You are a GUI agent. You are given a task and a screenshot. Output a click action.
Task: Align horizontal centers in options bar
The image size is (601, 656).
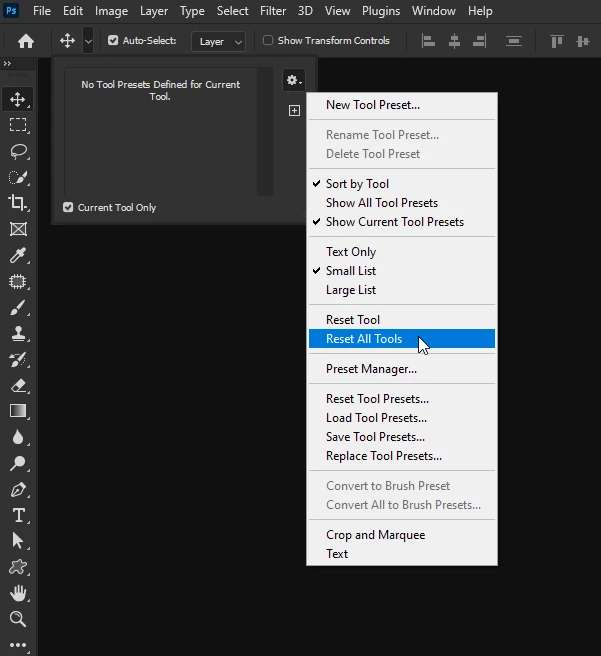454,41
